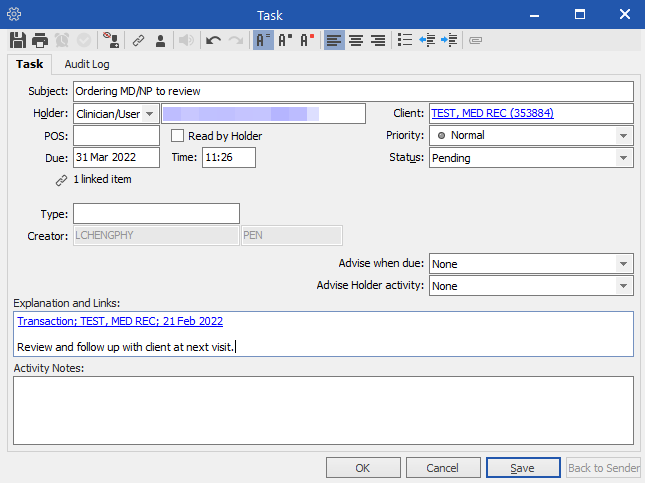This screenshot has width=645, height=483.
Task: Click the Print icon in toolbar
Action: pos(40,41)
